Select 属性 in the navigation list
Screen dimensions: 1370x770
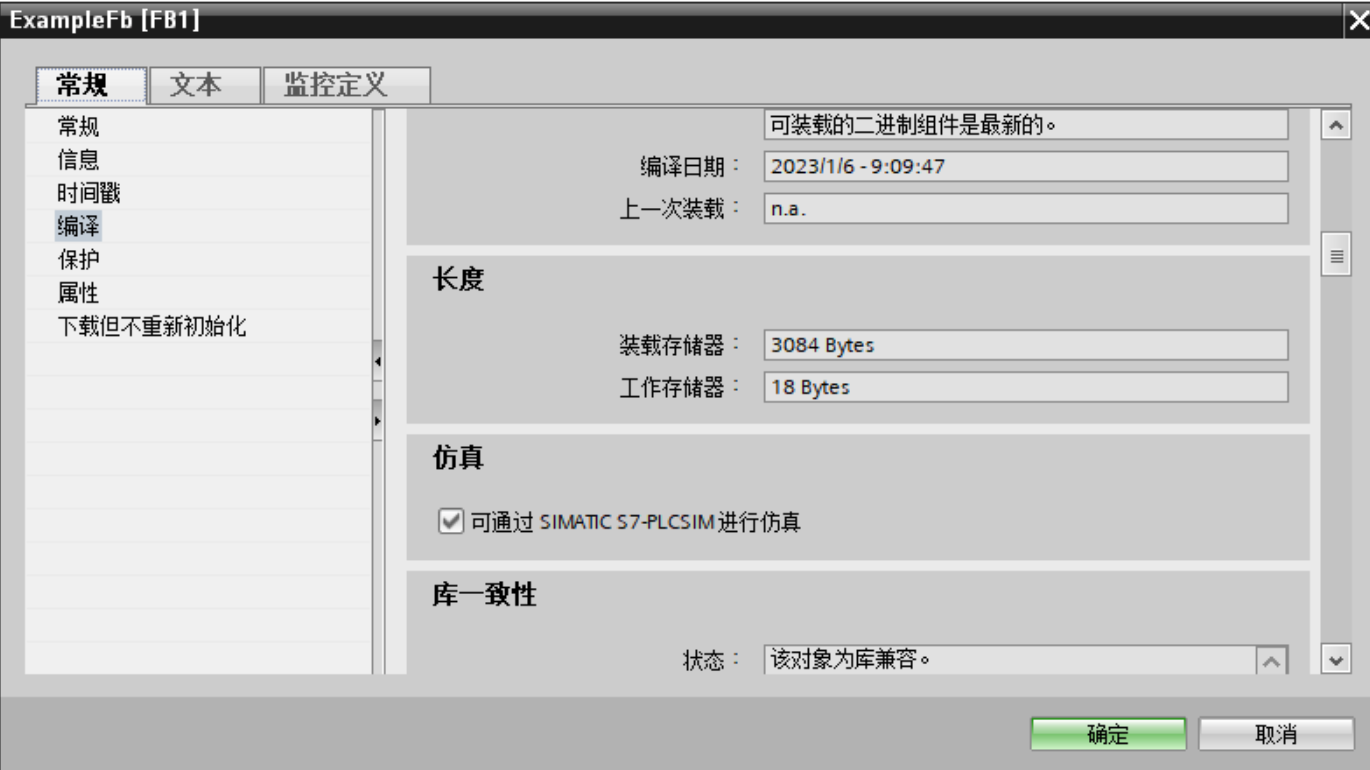tap(78, 293)
